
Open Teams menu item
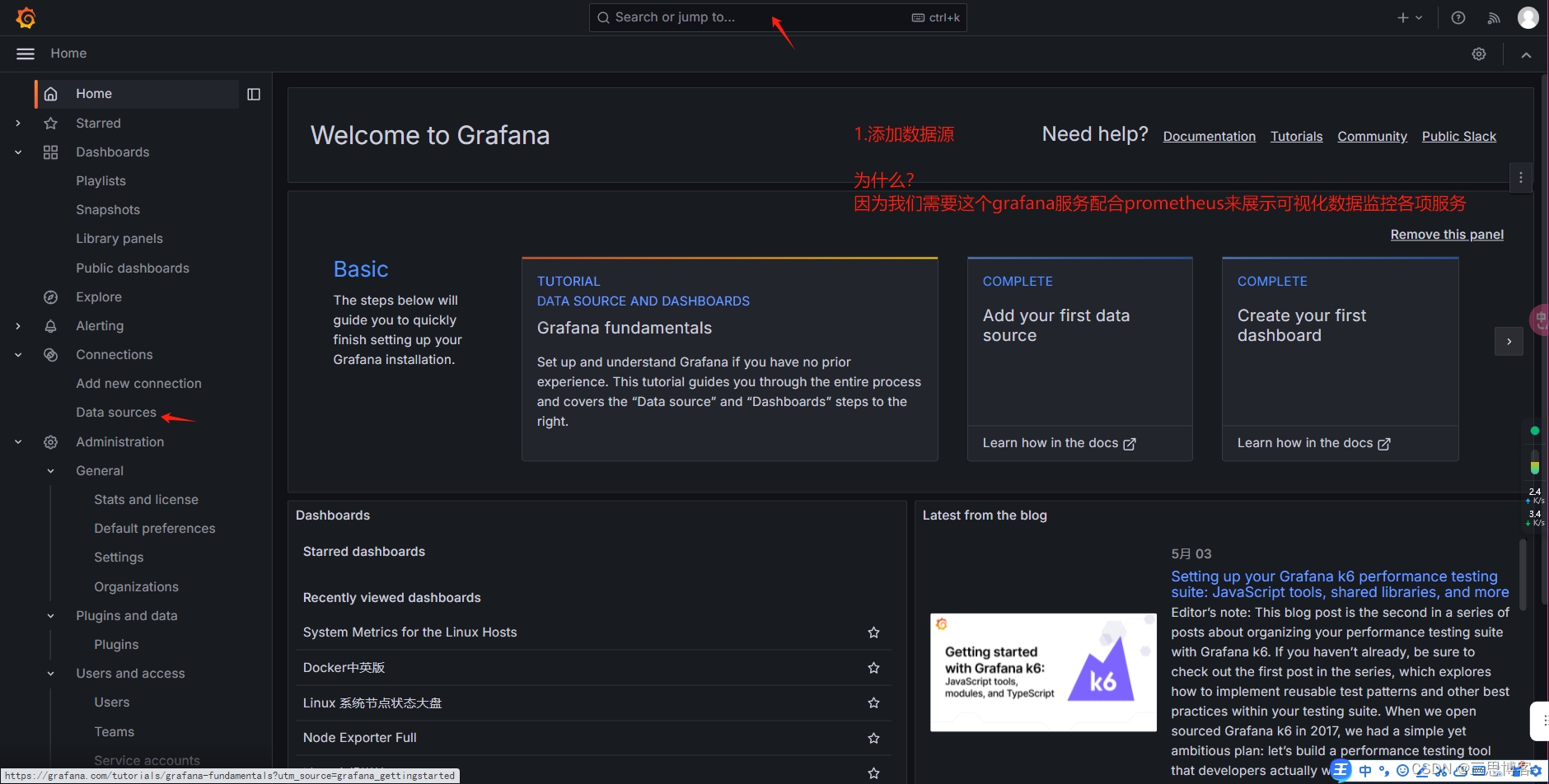click(114, 732)
